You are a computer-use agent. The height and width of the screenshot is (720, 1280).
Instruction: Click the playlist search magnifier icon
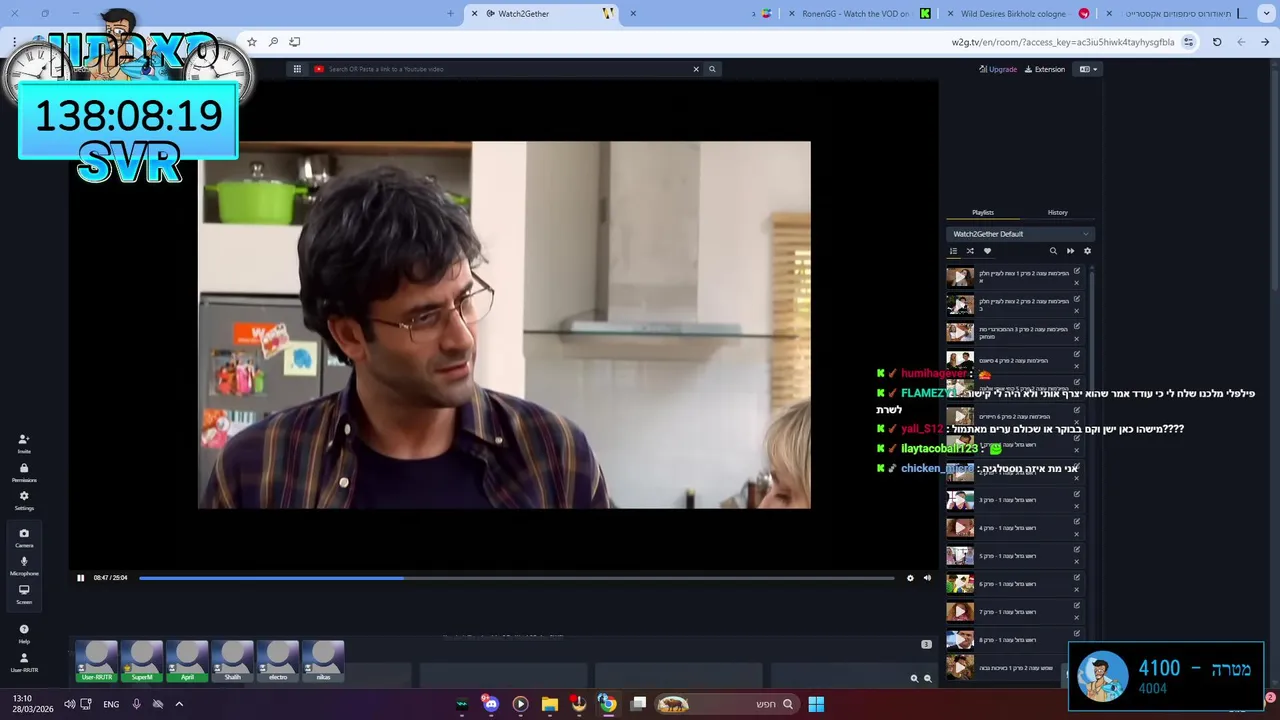coord(1053,251)
